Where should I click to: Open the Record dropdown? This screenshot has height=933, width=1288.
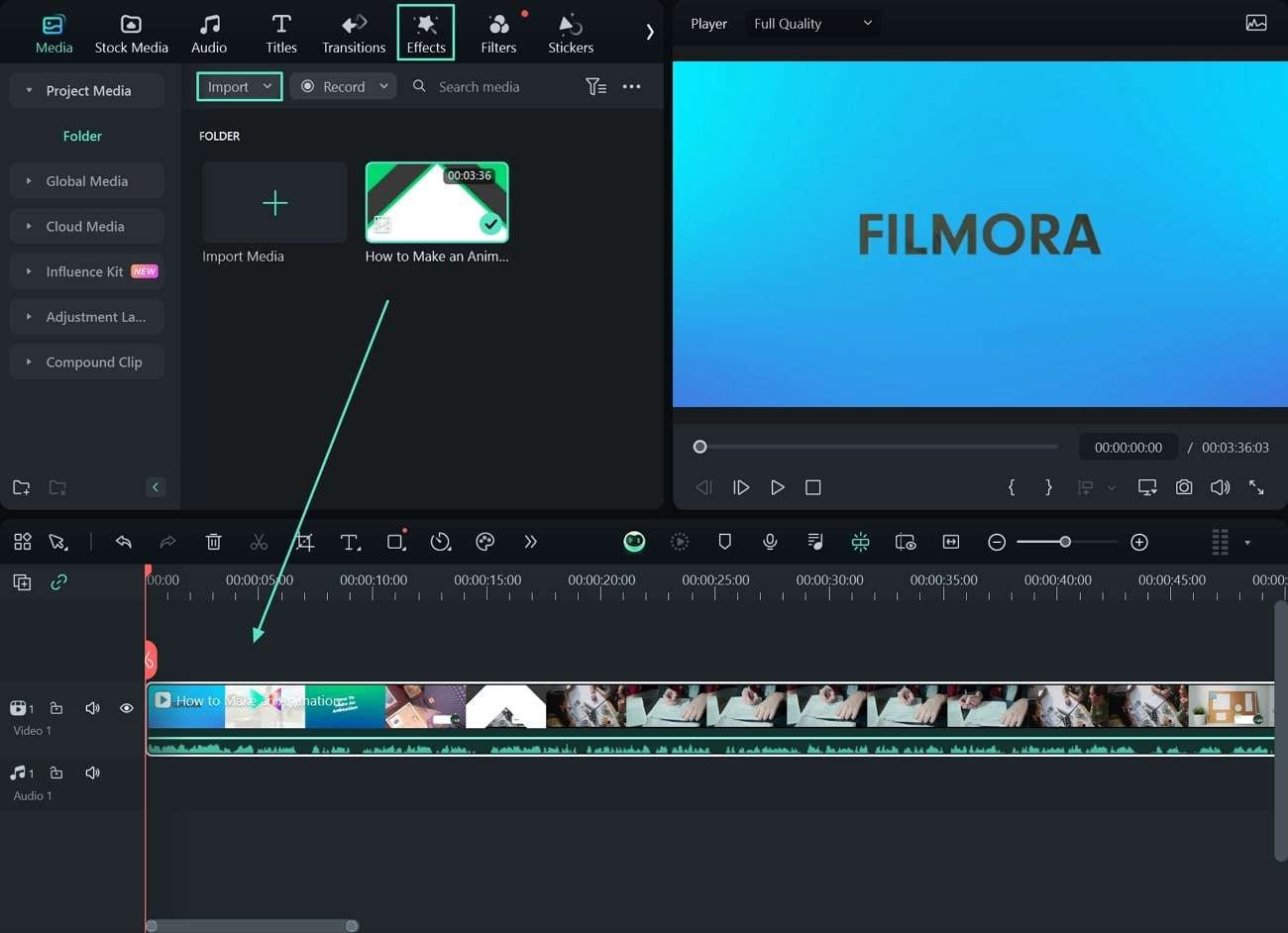pyautogui.click(x=344, y=86)
